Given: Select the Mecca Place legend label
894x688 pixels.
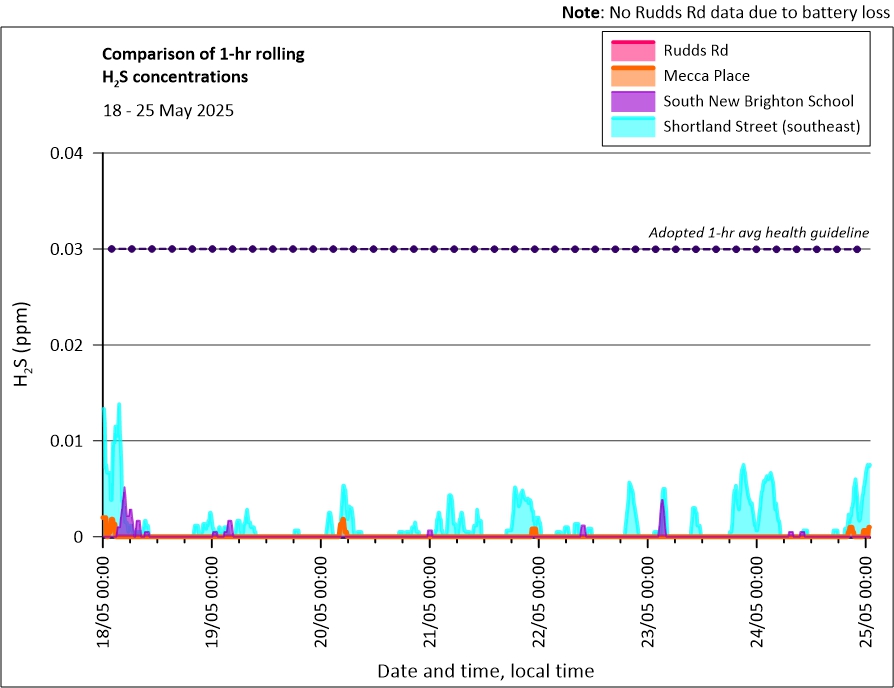Looking at the screenshot, I should (x=706, y=75).
